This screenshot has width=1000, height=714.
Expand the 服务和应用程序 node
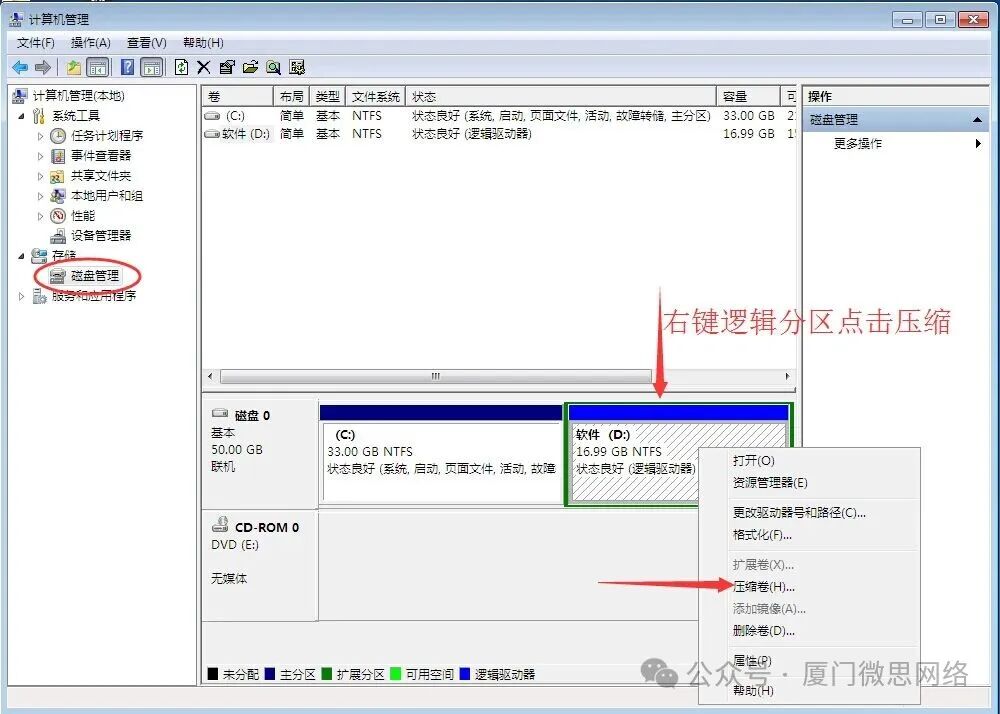coord(21,296)
